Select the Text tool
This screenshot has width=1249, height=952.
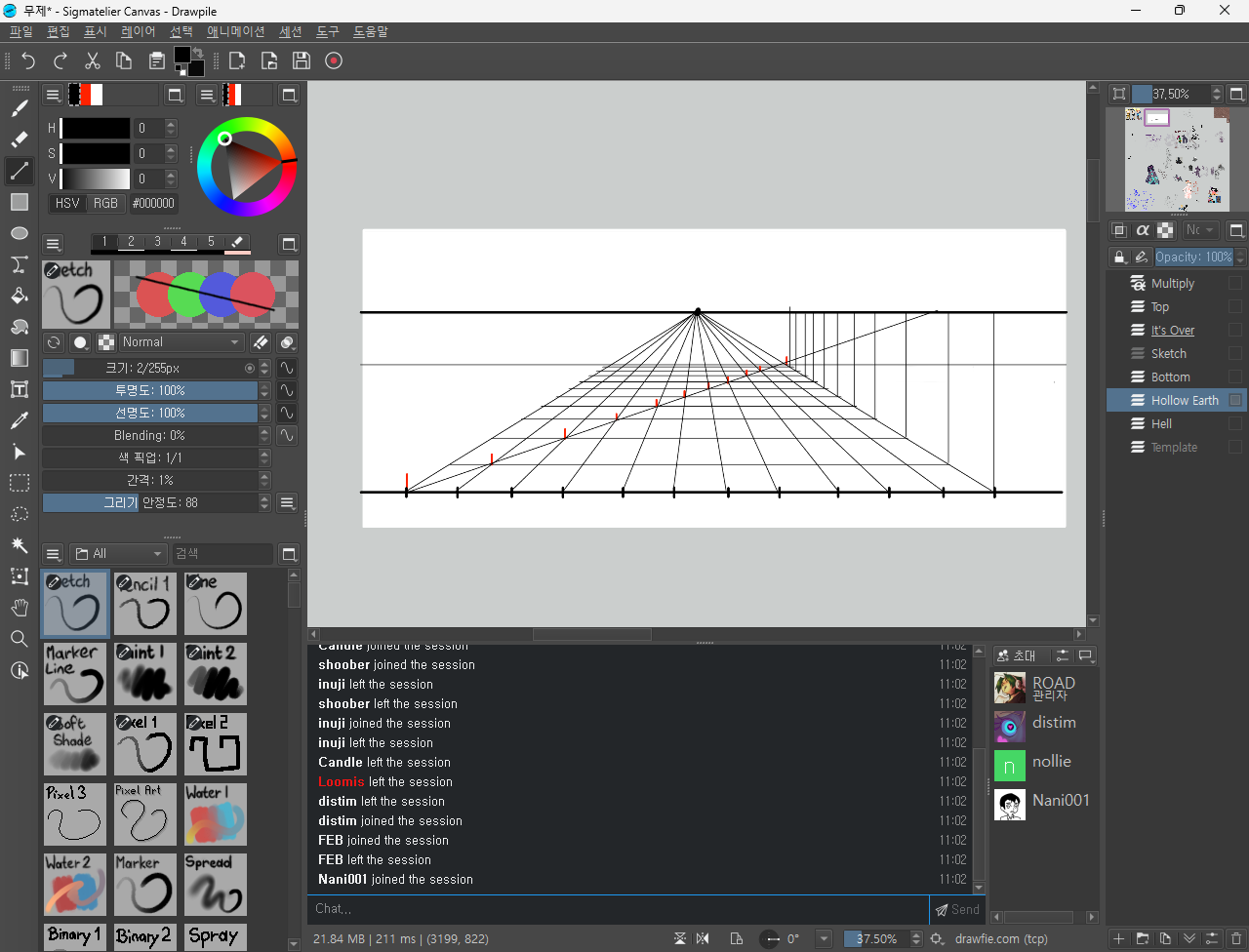pos(20,389)
